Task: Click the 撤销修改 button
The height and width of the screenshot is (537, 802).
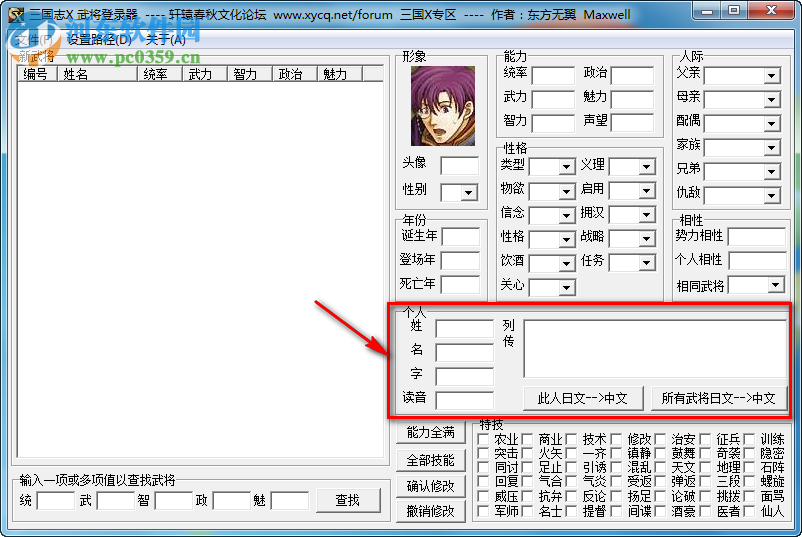Action: pyautogui.click(x=431, y=511)
